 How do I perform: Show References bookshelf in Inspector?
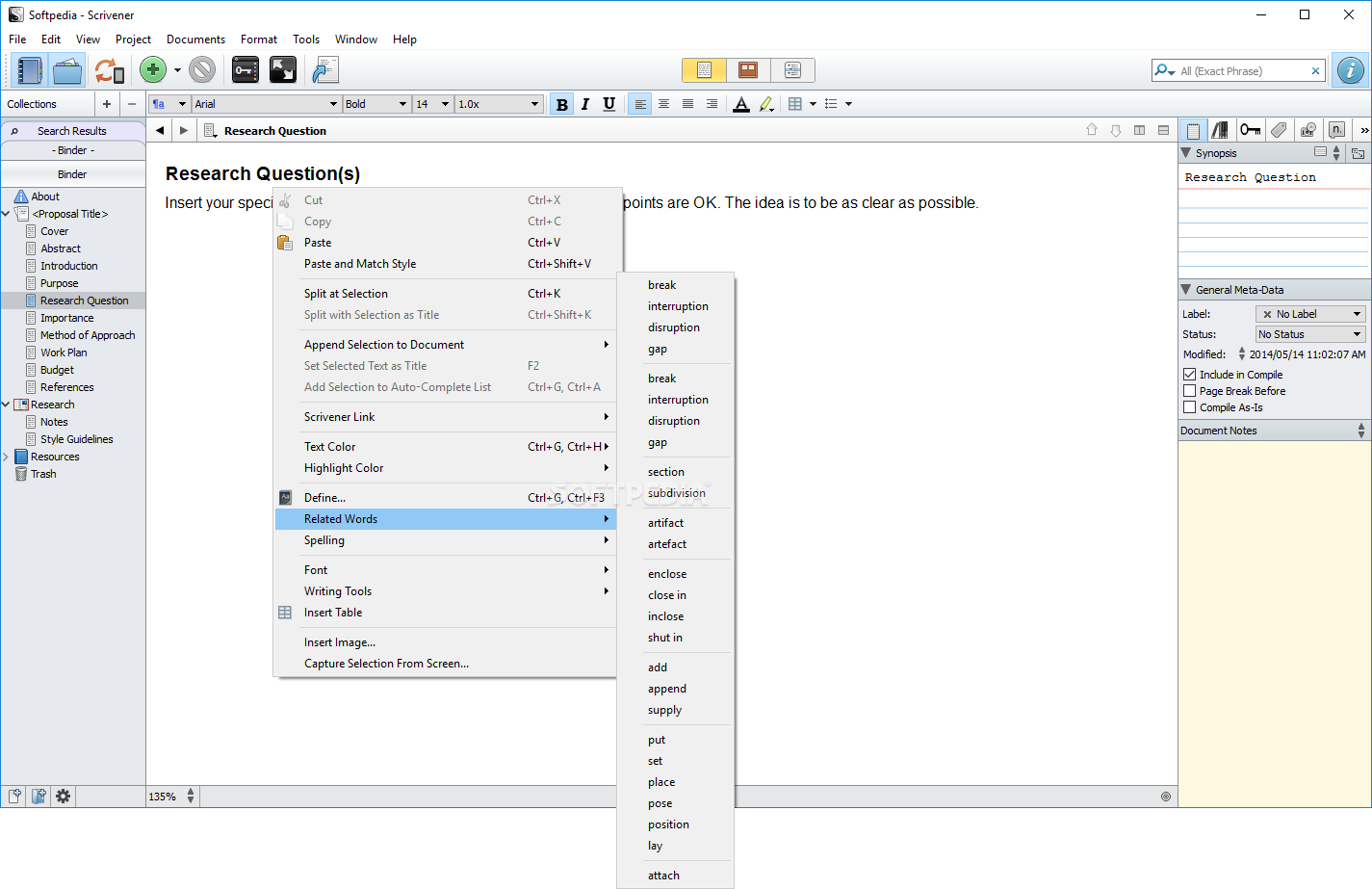1221,130
